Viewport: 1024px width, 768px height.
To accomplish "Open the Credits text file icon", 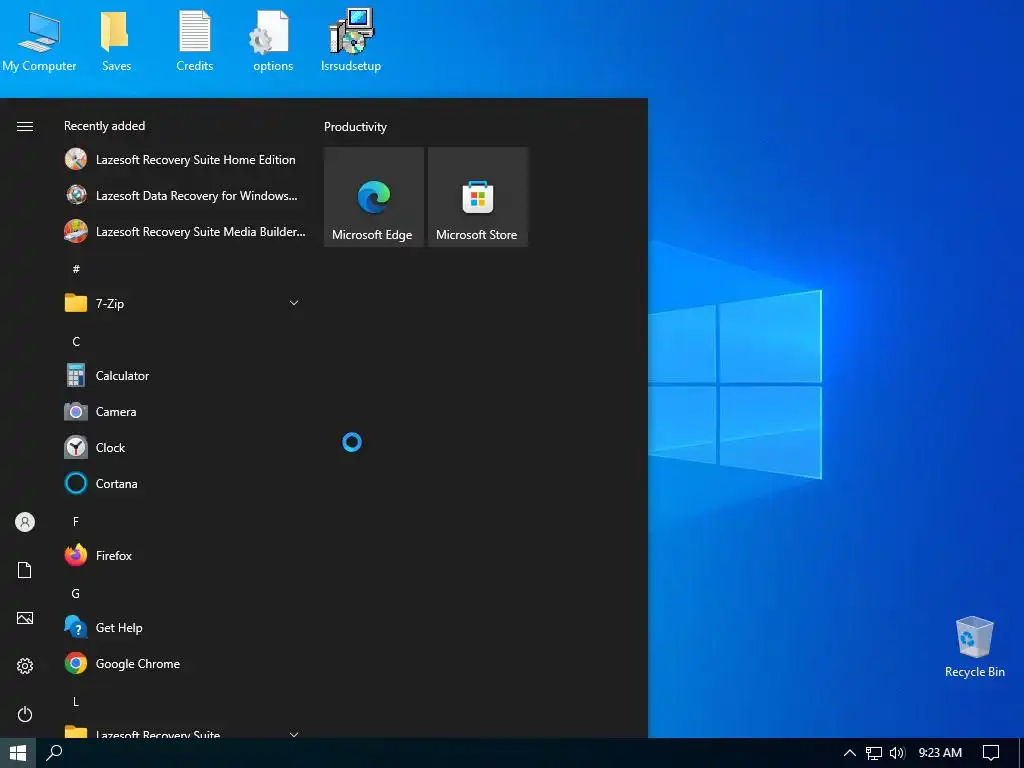I will 195,40.
